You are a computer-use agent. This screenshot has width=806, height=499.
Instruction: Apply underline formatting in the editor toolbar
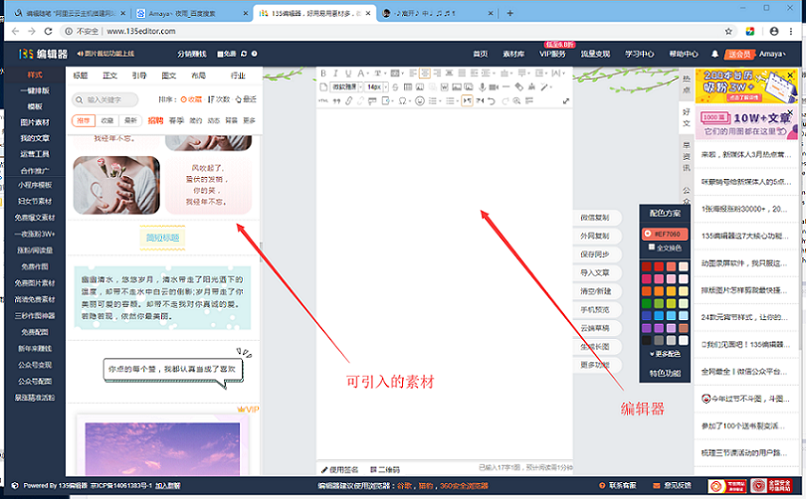click(348, 73)
